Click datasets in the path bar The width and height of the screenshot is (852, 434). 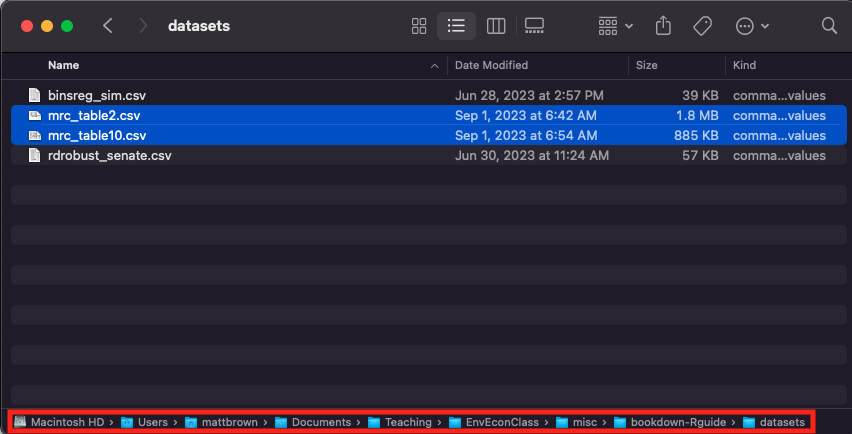coord(774,422)
